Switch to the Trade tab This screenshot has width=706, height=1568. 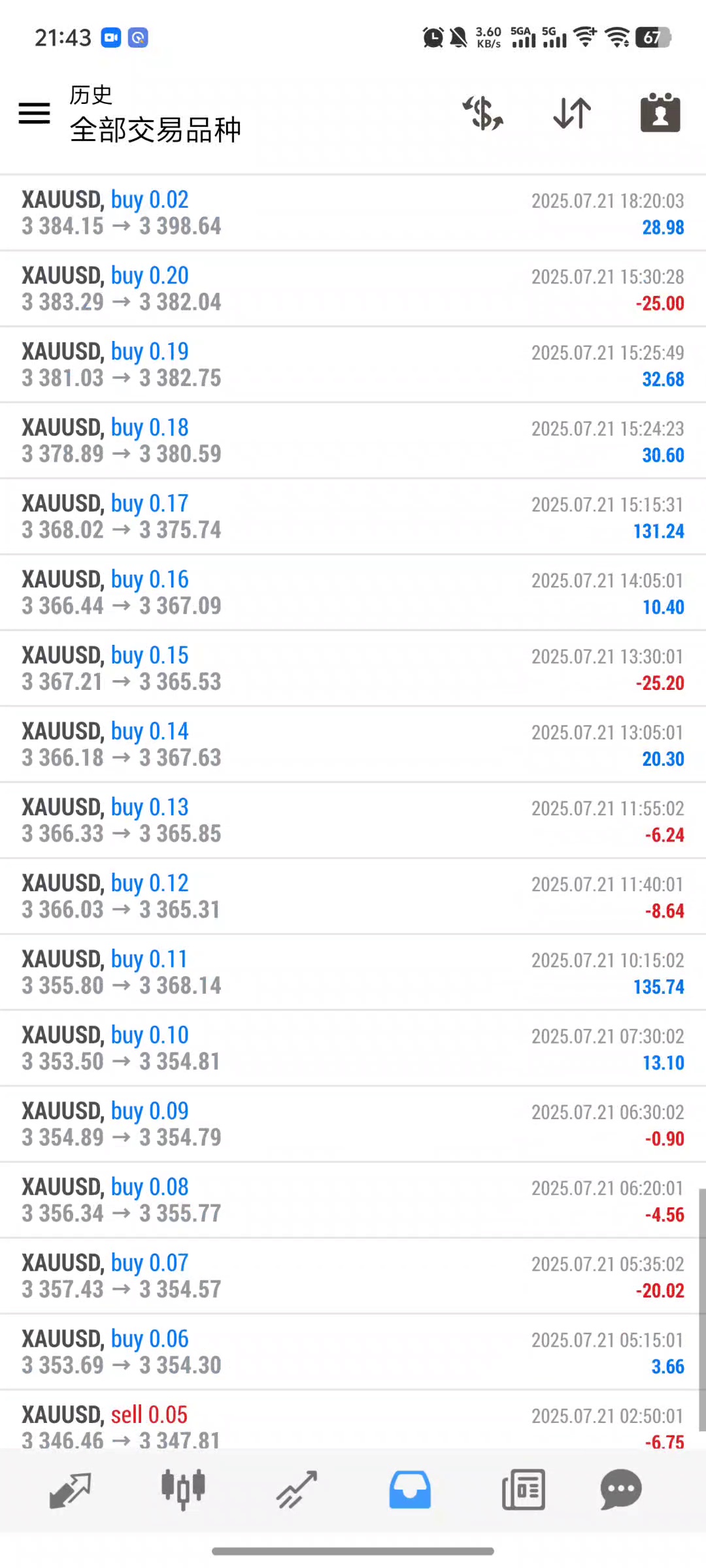pos(296,1490)
